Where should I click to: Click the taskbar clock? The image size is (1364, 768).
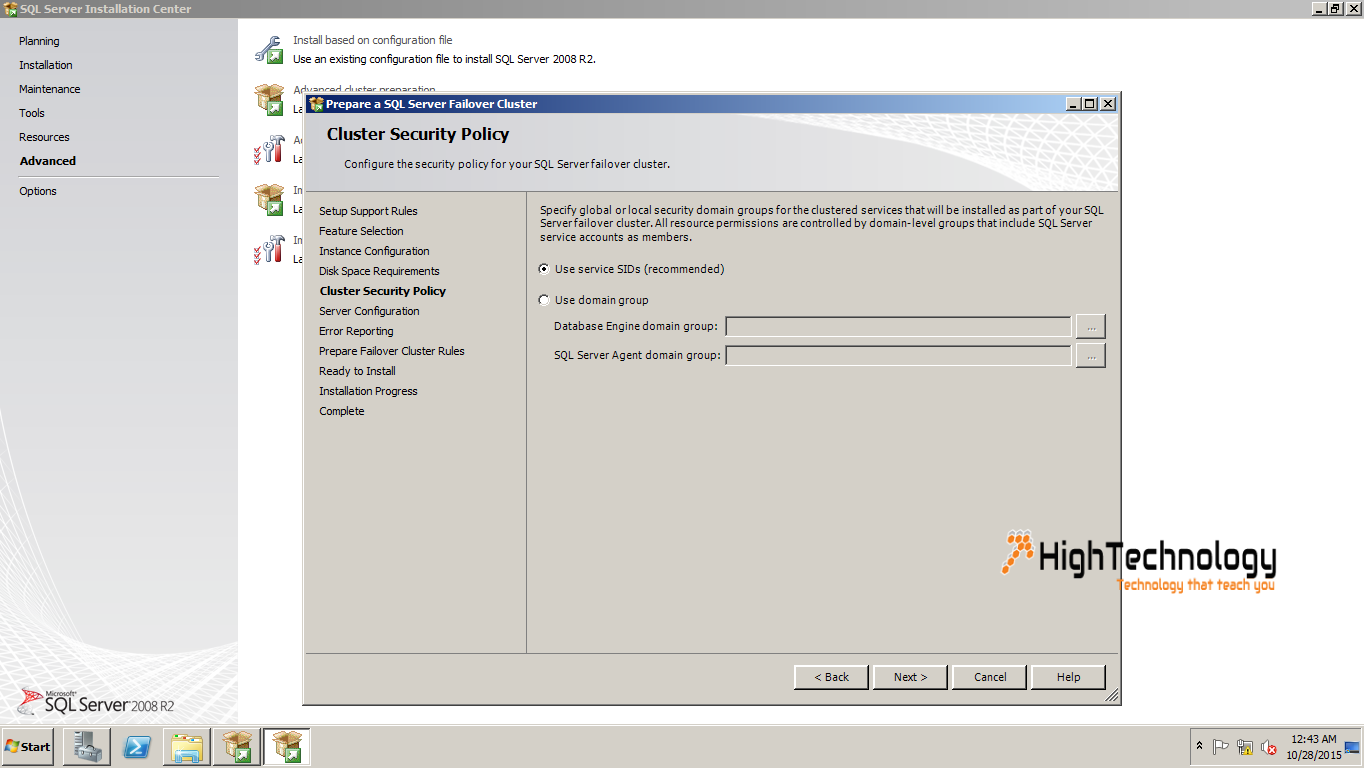(1314, 747)
